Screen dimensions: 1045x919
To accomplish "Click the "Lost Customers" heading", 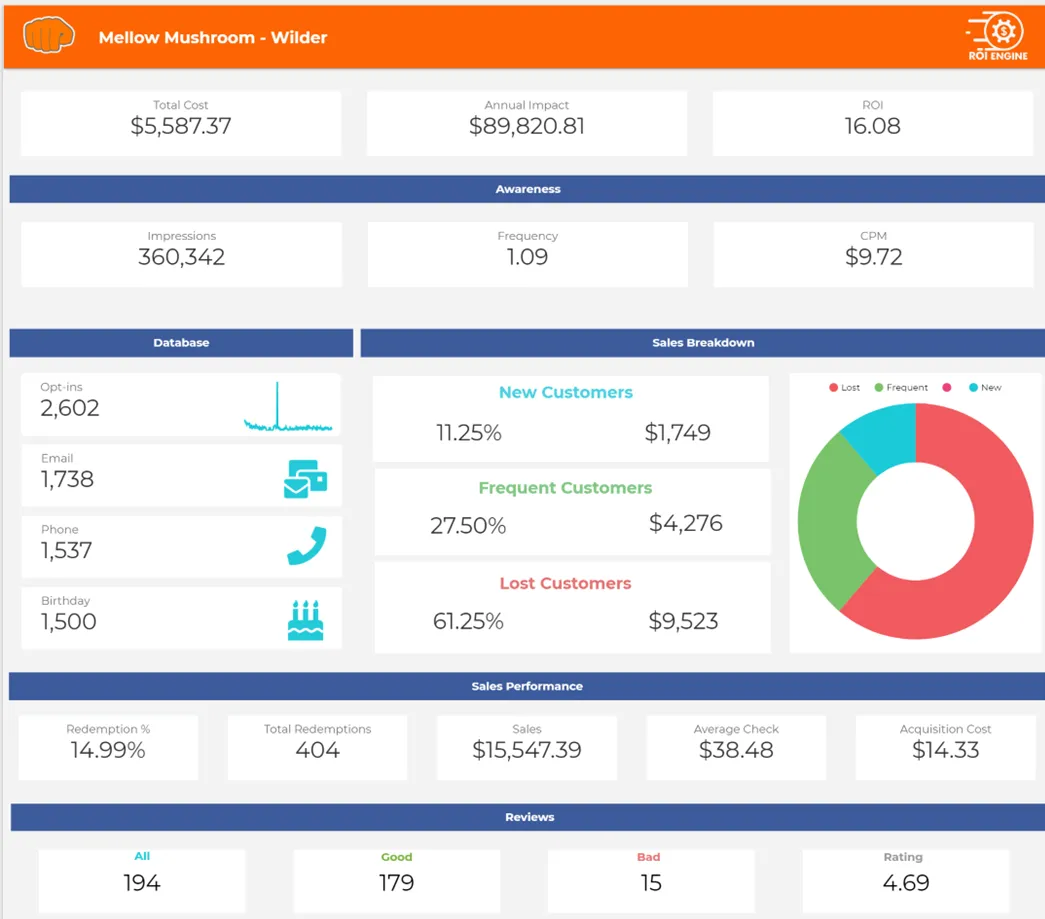I will 565,583.
